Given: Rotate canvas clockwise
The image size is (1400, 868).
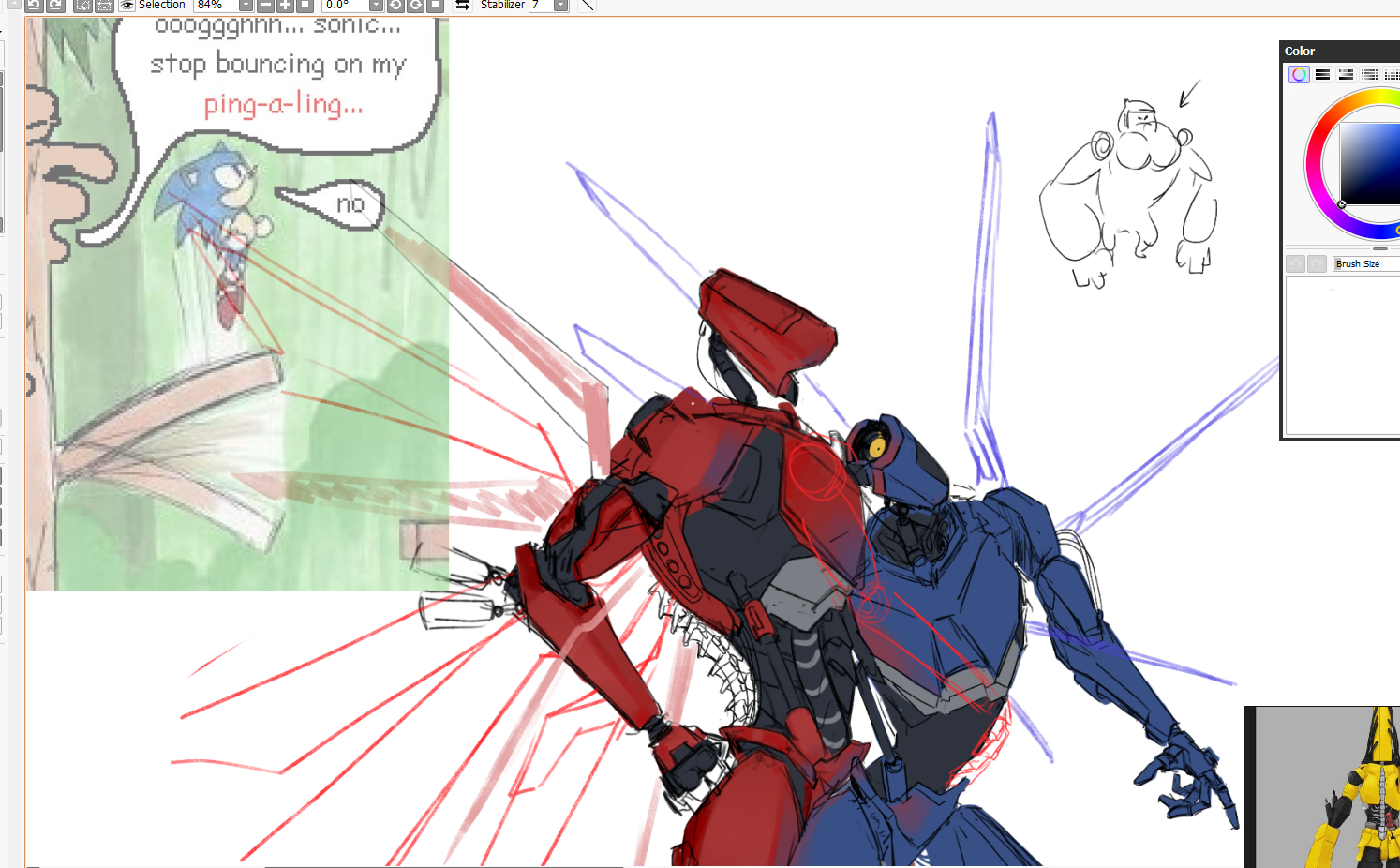Looking at the screenshot, I should (415, 5).
